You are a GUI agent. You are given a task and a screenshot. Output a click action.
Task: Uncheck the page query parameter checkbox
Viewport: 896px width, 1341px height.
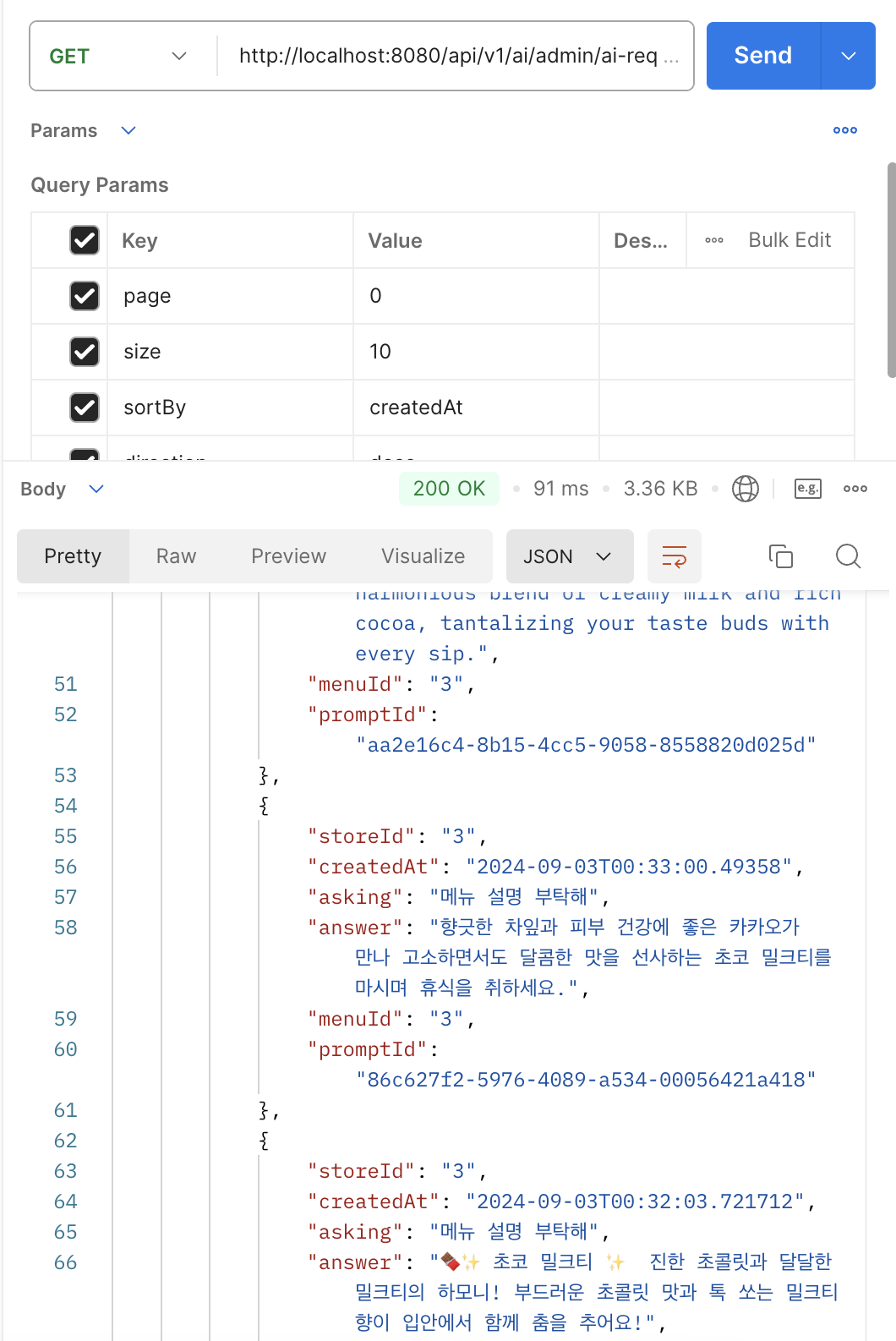point(85,296)
